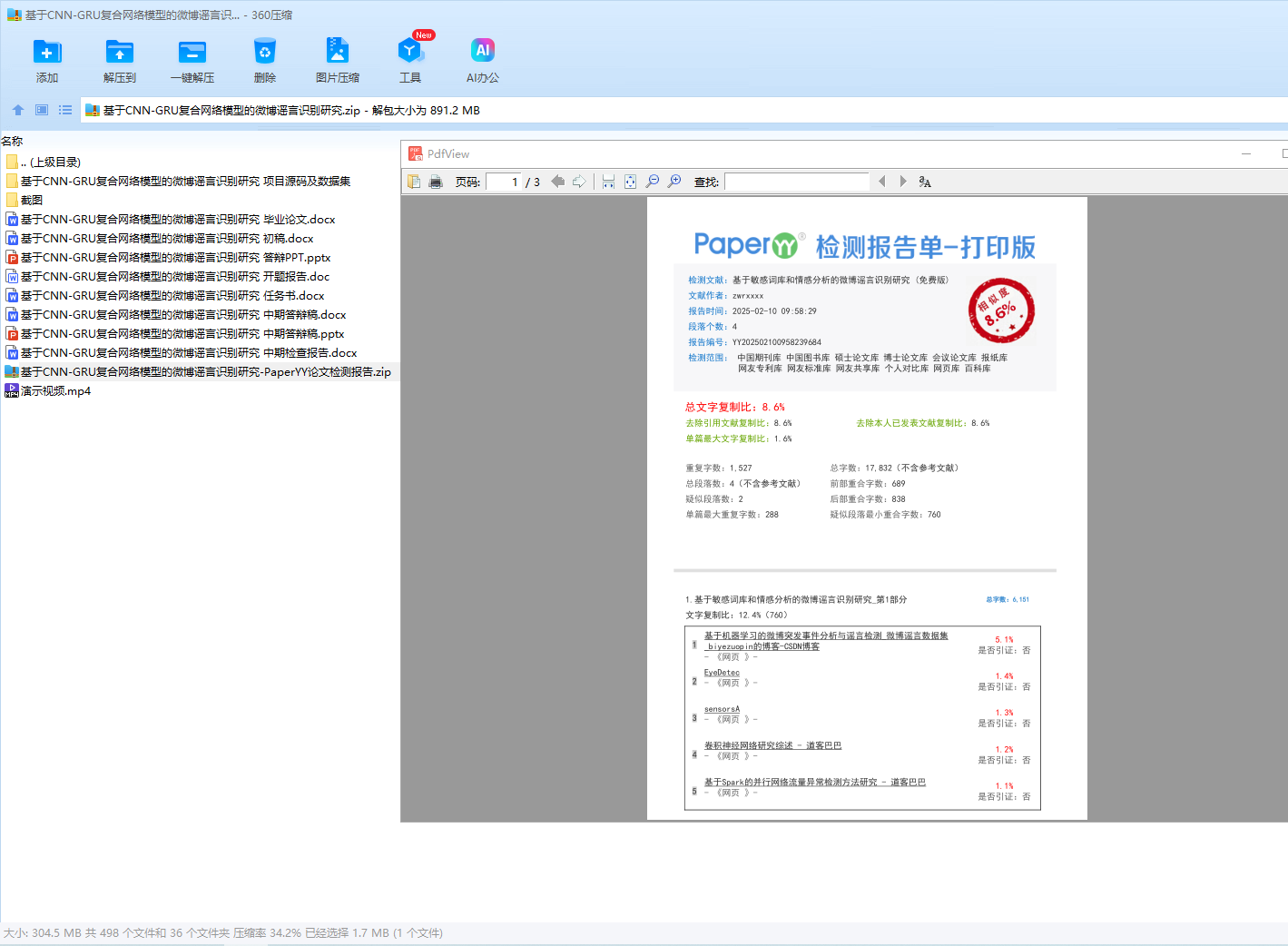This screenshot has height=946, width=1288.
Task: Click the 总文字复制比: 8.6% text
Action: tap(735, 407)
